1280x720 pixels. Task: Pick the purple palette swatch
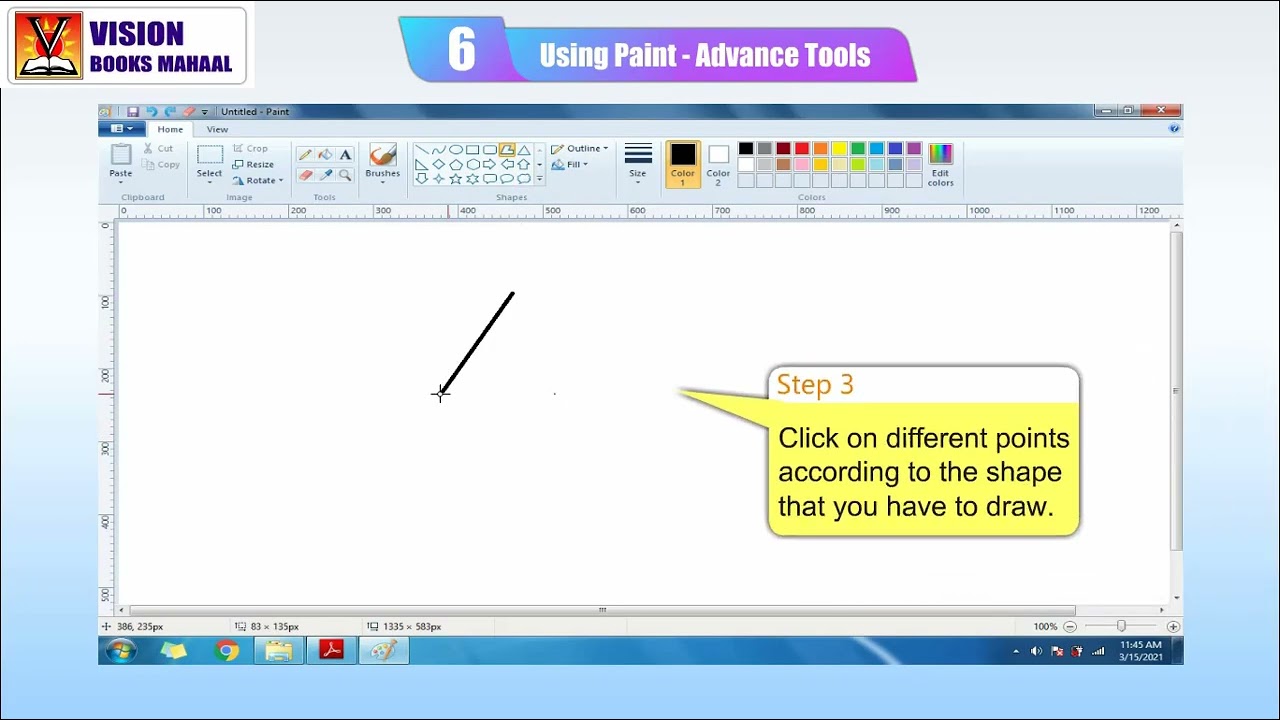pos(914,149)
